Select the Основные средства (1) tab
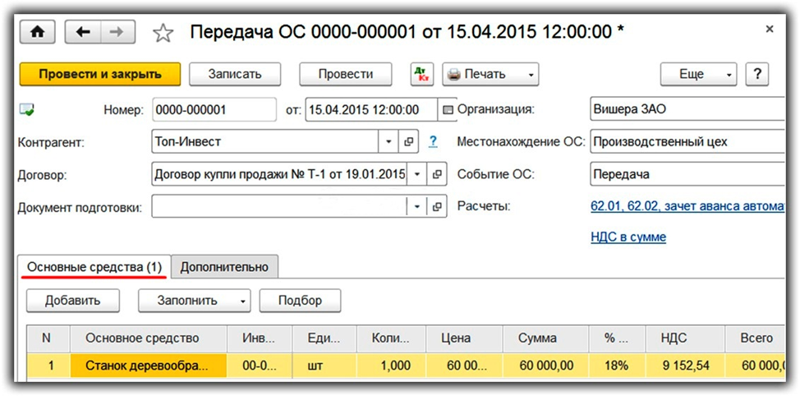This screenshot has width=800, height=396. point(94,267)
